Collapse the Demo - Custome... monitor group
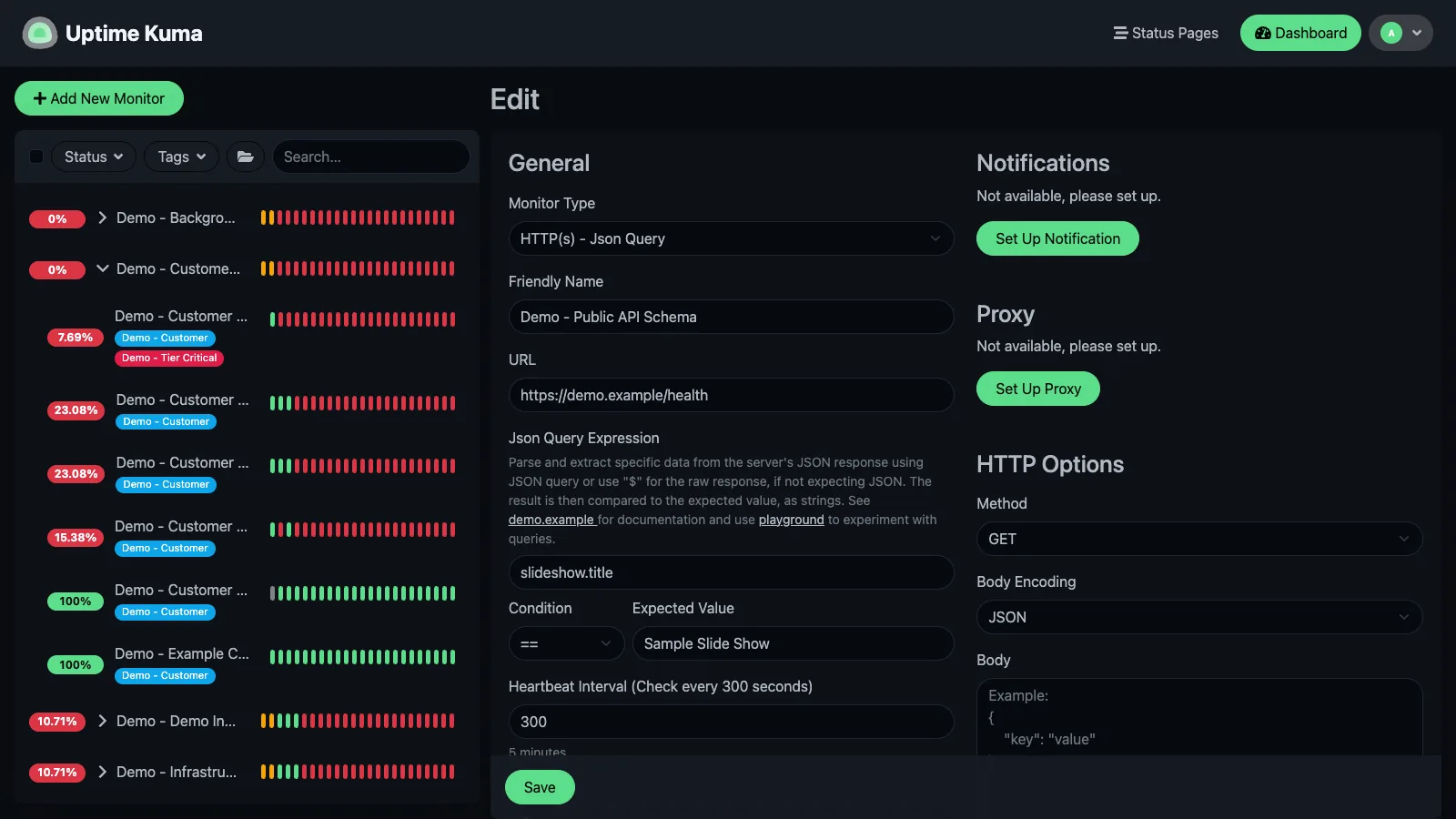The image size is (1456, 819). pyautogui.click(x=103, y=268)
